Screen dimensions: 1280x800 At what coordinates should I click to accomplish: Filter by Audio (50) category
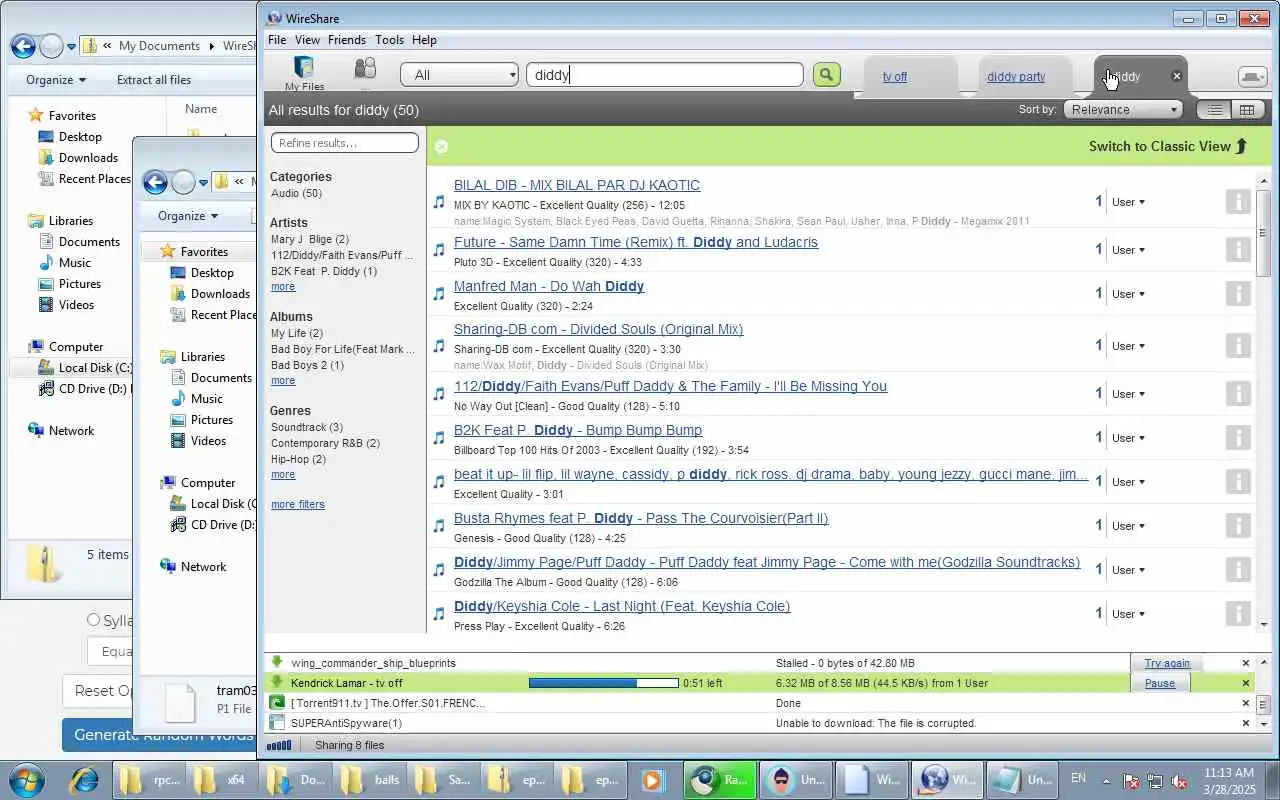coord(296,193)
